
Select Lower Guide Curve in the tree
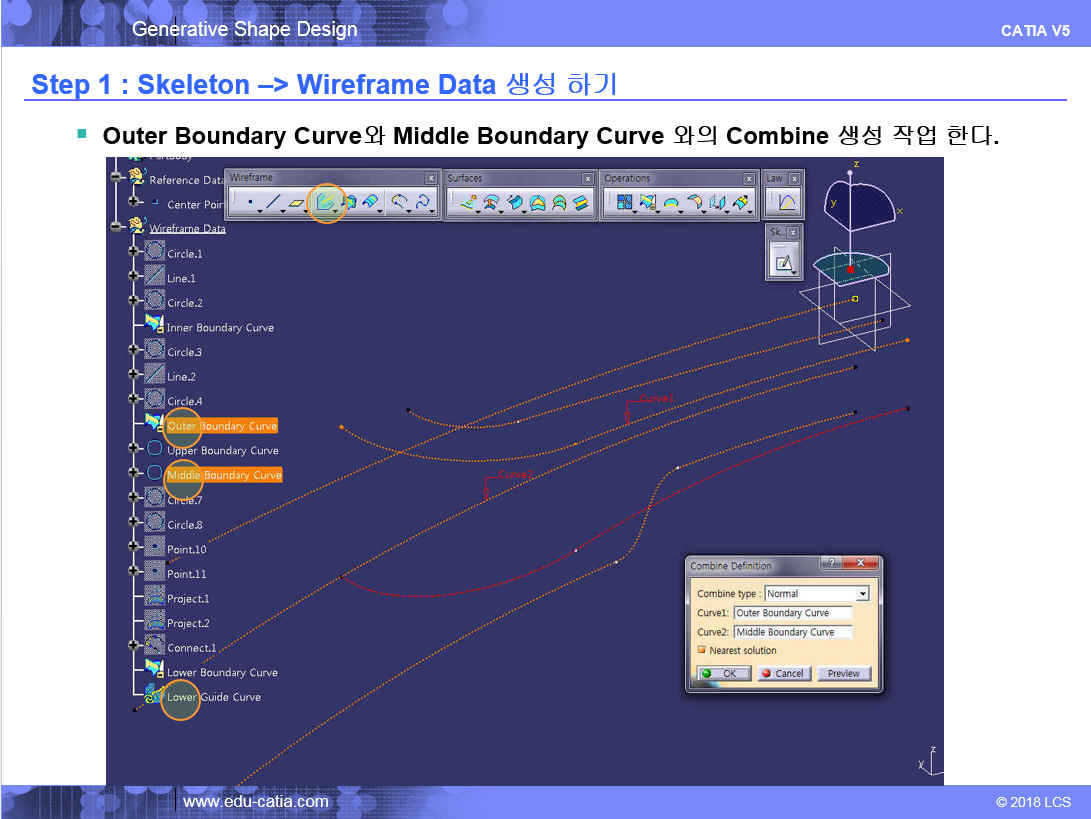(213, 697)
